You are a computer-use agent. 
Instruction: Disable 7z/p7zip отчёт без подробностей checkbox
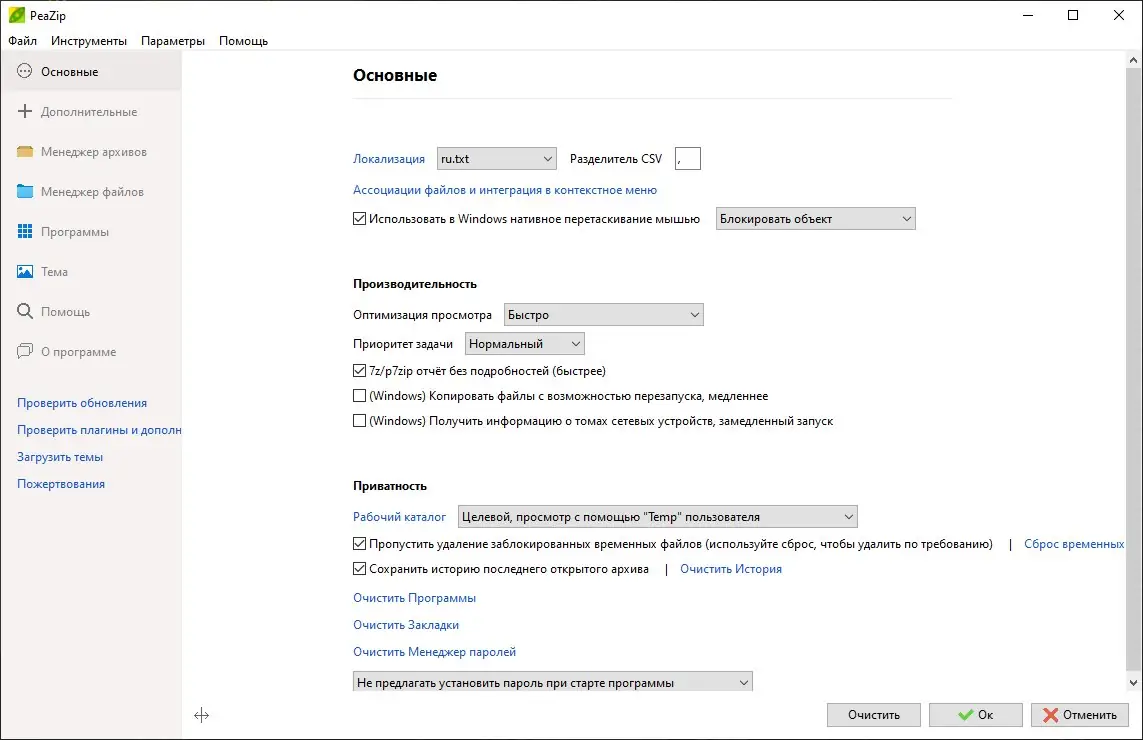point(360,371)
